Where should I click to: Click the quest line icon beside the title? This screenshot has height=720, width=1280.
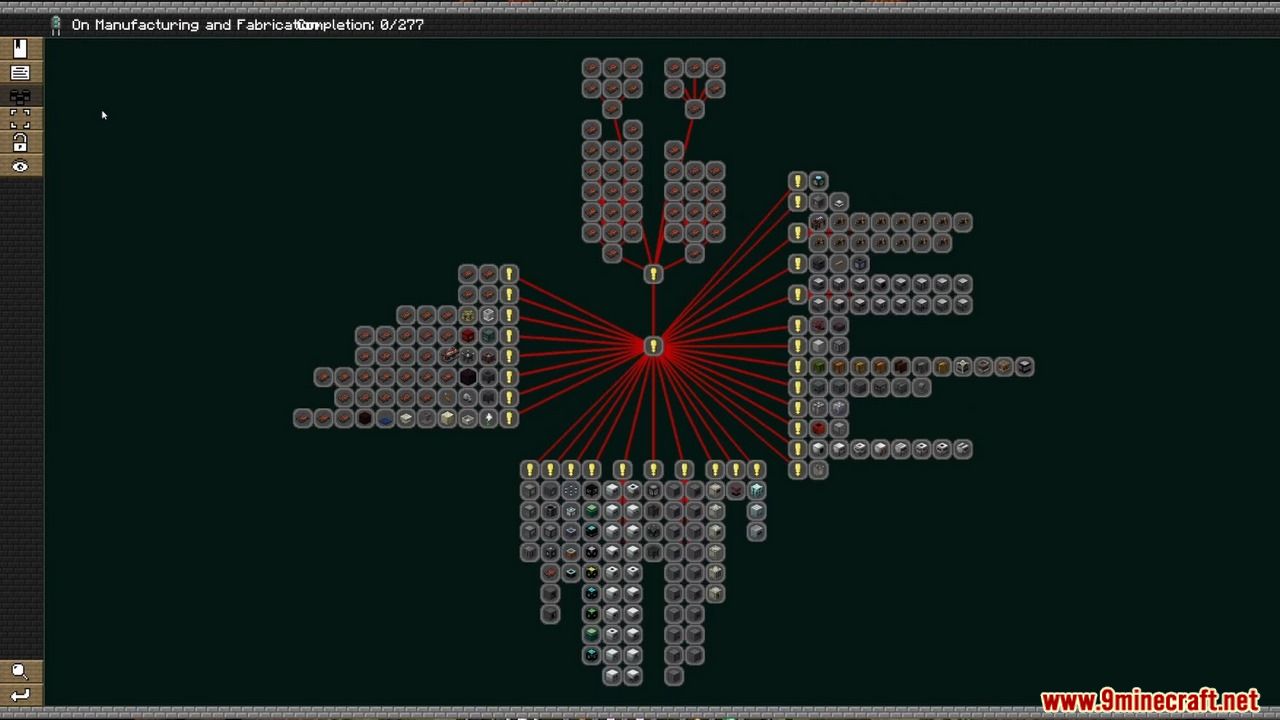point(56,25)
